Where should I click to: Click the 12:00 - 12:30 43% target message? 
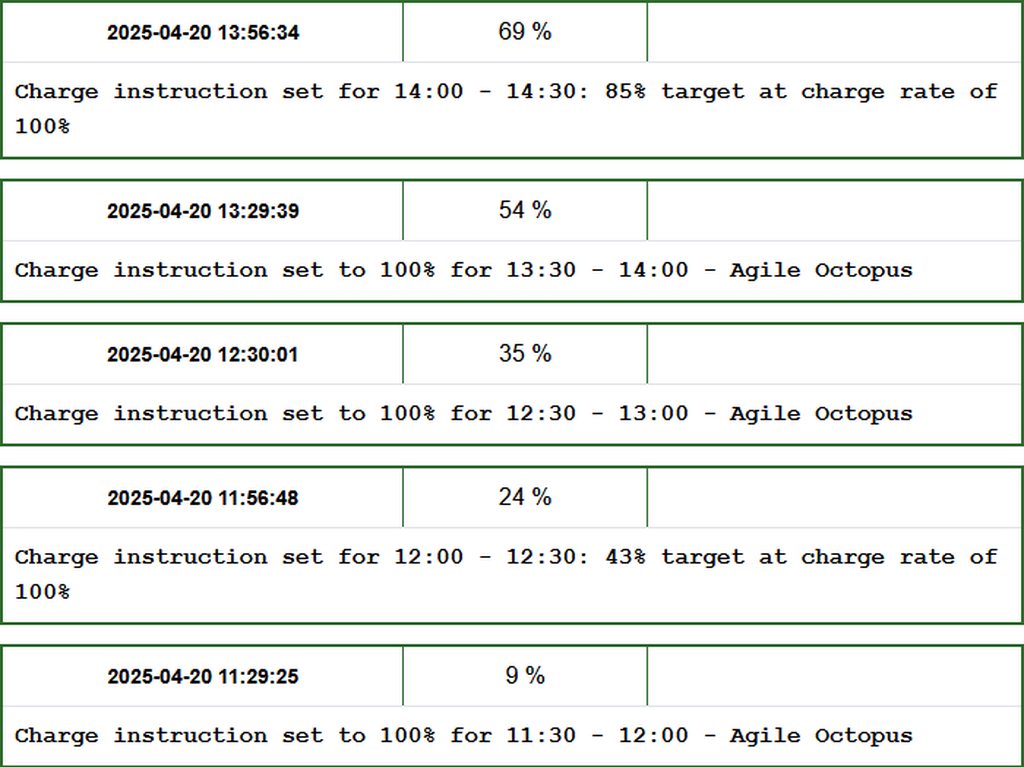tap(506, 574)
